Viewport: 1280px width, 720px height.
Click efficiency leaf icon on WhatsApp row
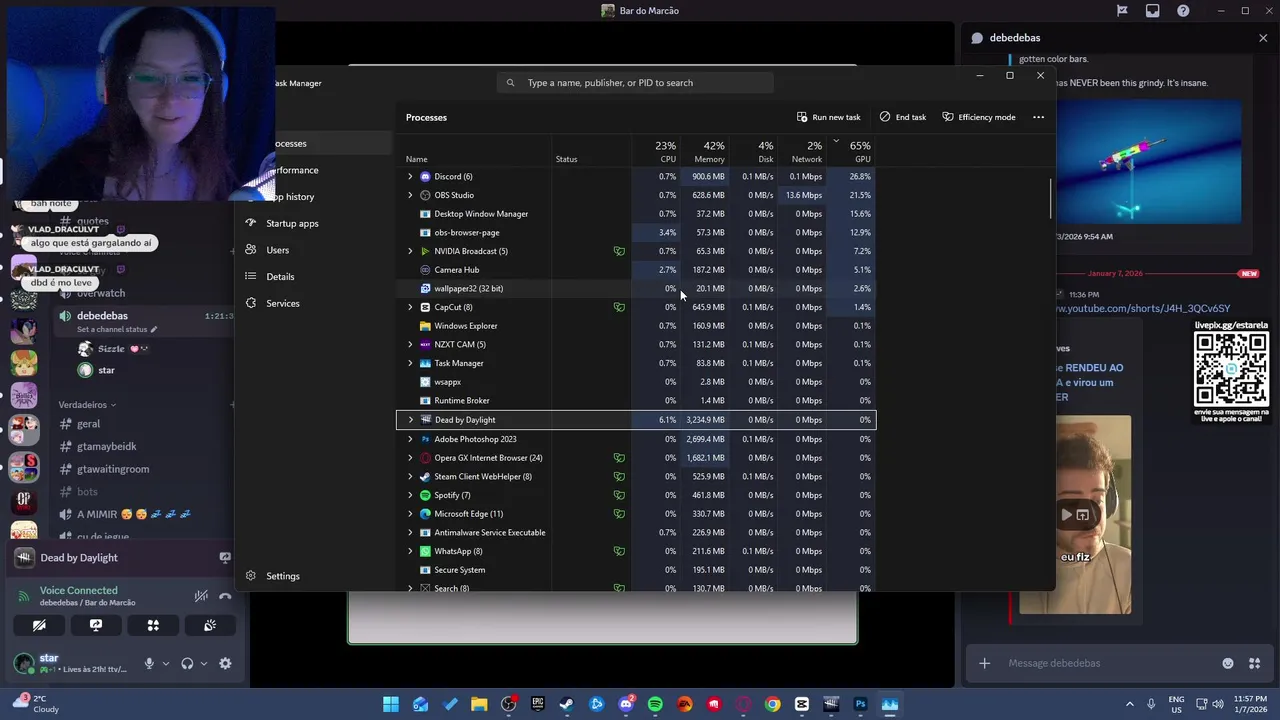tap(619, 551)
